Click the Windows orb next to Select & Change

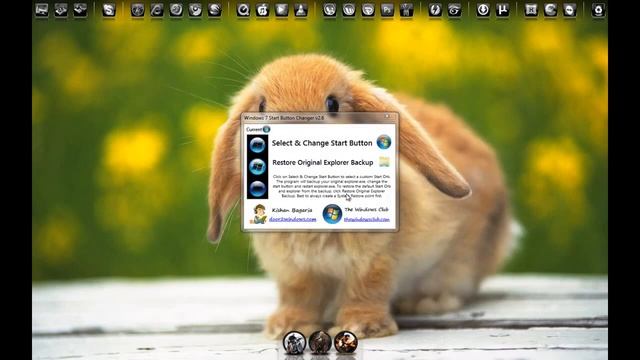pyautogui.click(x=384, y=142)
